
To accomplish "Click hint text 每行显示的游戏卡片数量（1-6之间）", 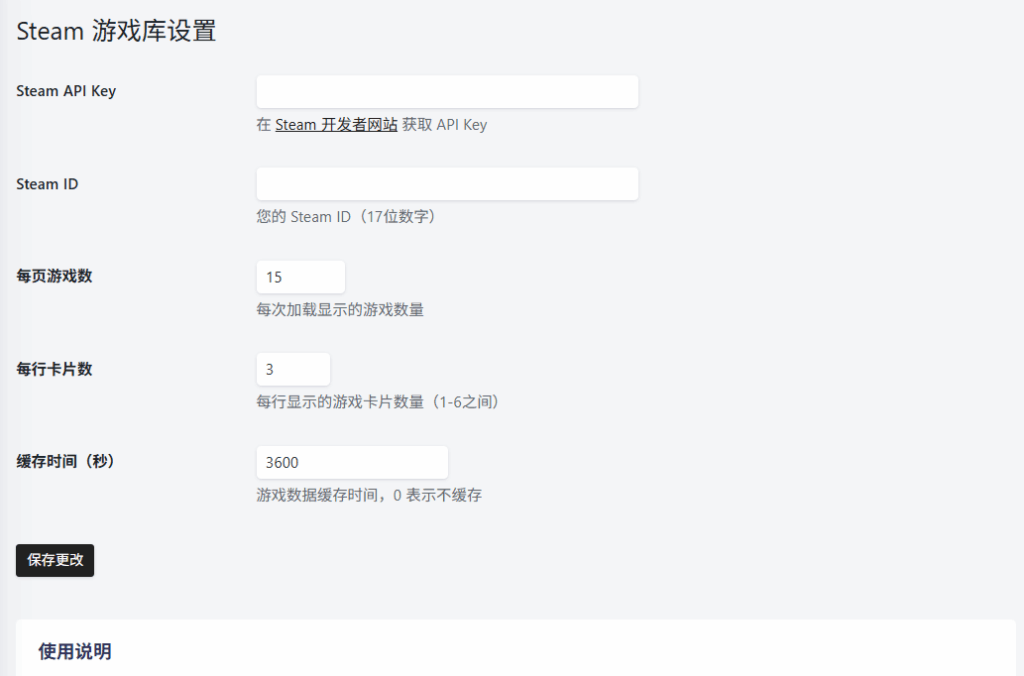I will 378,402.
